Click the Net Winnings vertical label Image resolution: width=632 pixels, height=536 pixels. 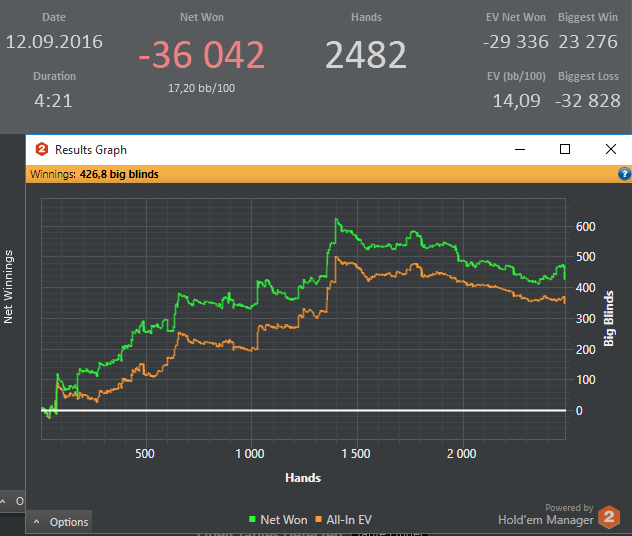tap(8, 287)
